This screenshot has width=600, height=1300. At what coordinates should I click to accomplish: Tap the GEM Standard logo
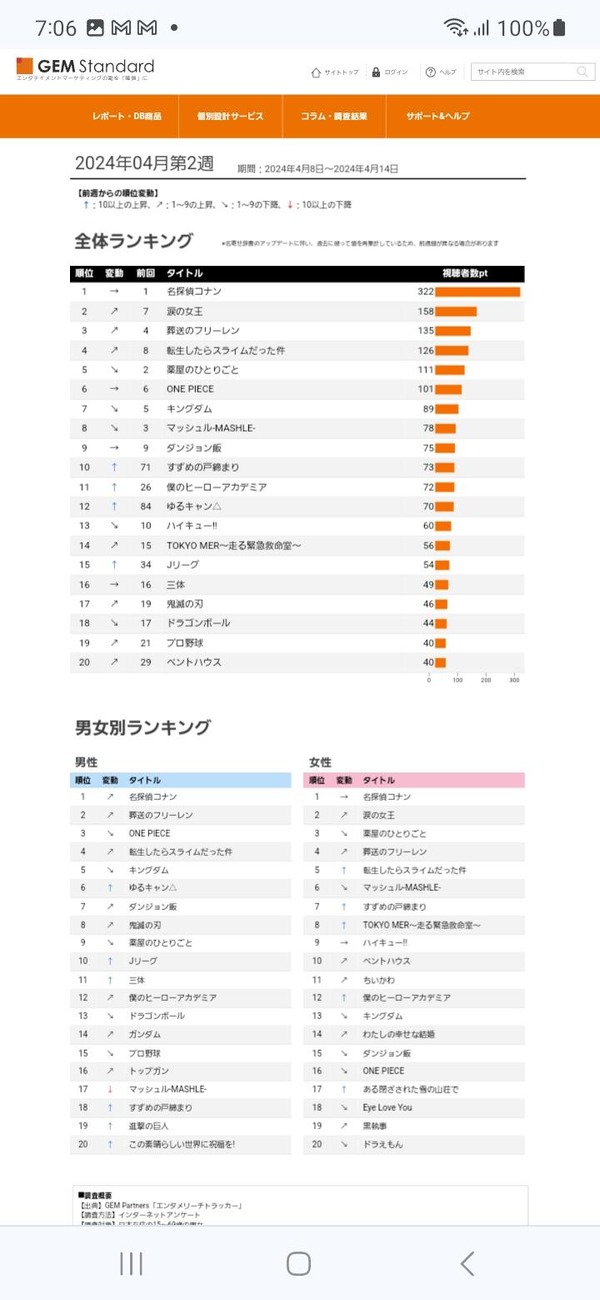click(85, 68)
